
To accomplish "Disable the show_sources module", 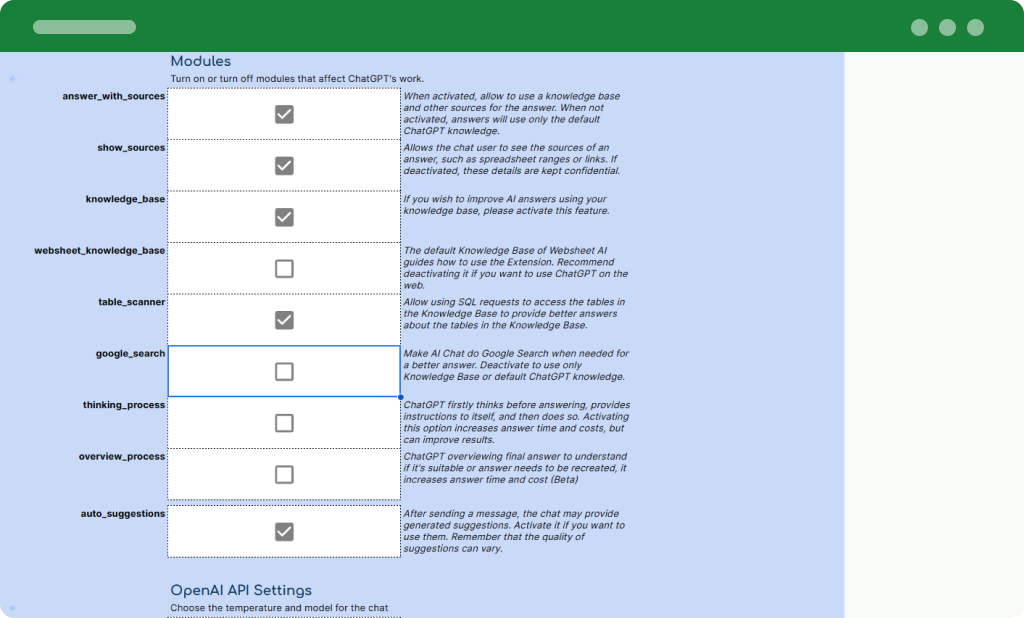I will tap(284, 165).
